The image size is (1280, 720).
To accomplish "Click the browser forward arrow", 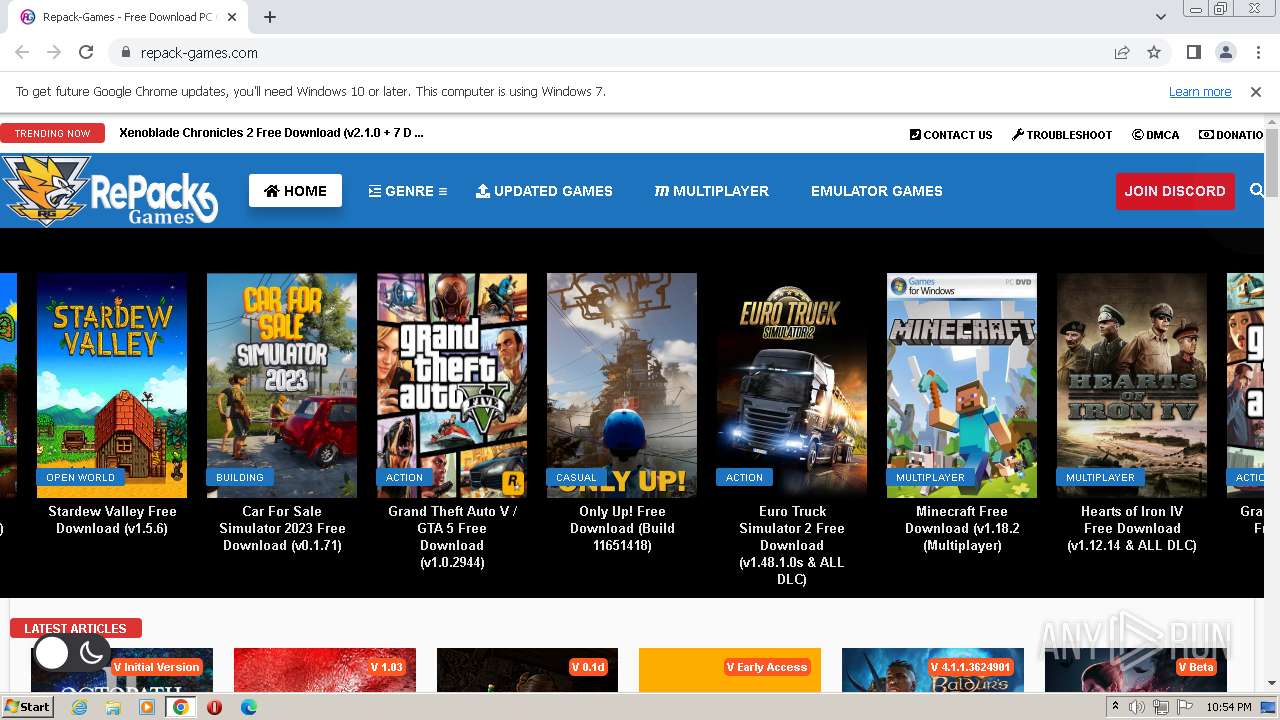I will pyautogui.click(x=54, y=53).
